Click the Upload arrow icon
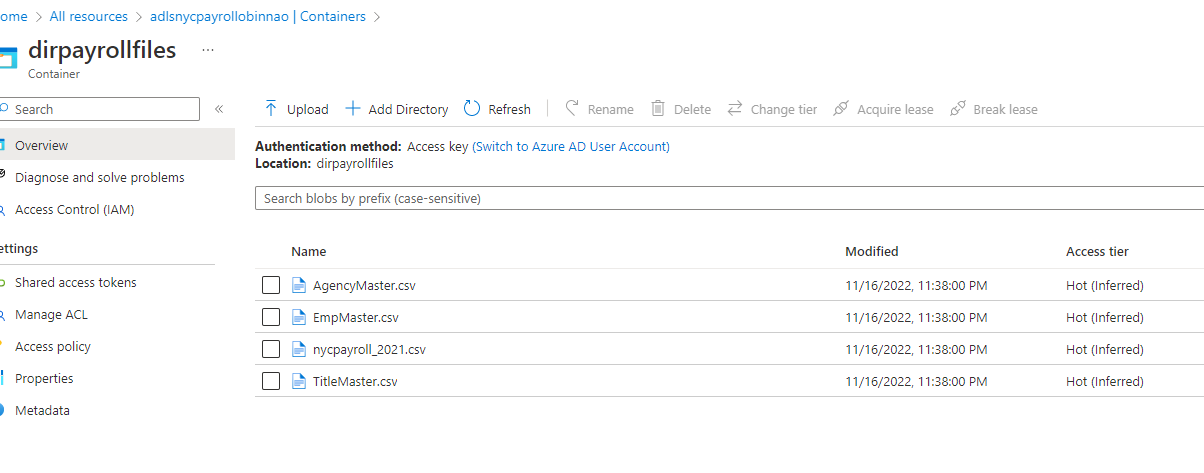This screenshot has width=1204, height=473. (271, 109)
